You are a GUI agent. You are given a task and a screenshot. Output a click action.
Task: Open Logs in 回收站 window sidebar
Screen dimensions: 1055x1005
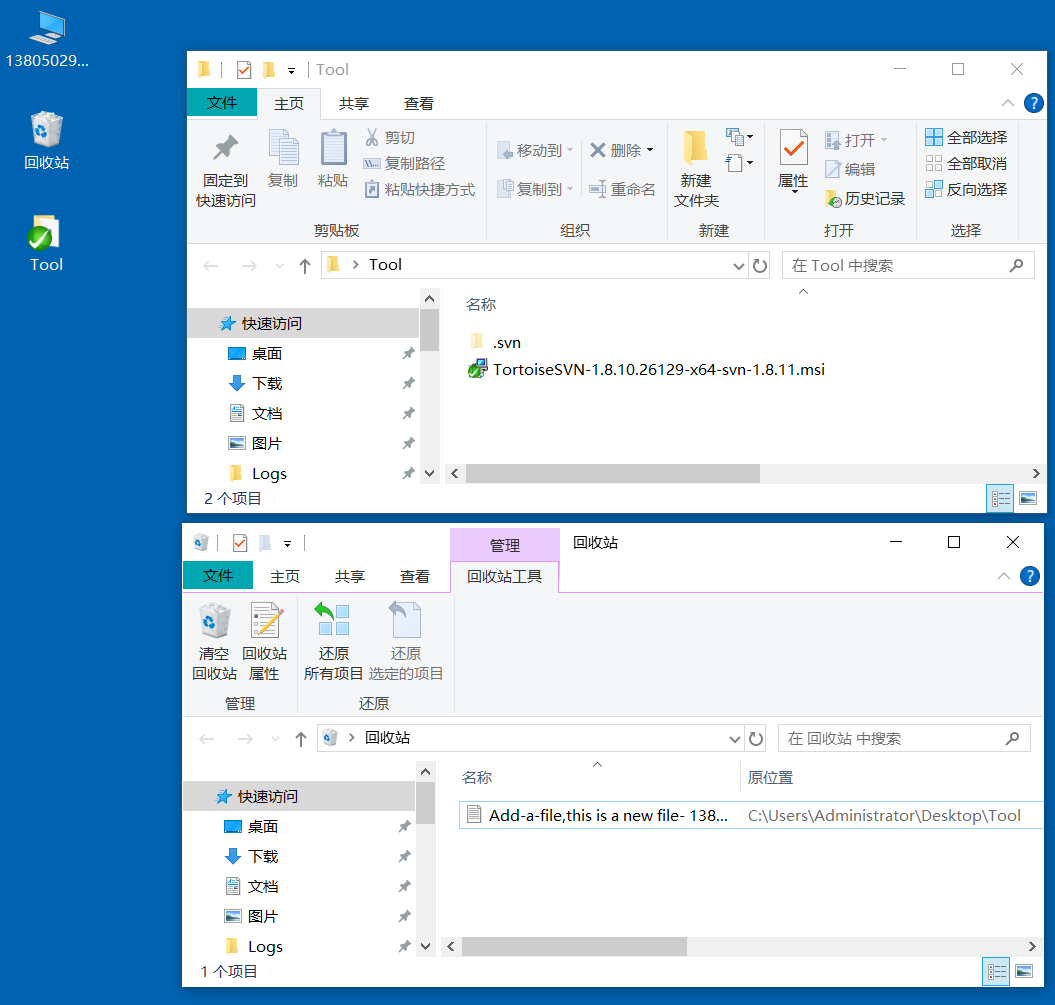click(265, 946)
